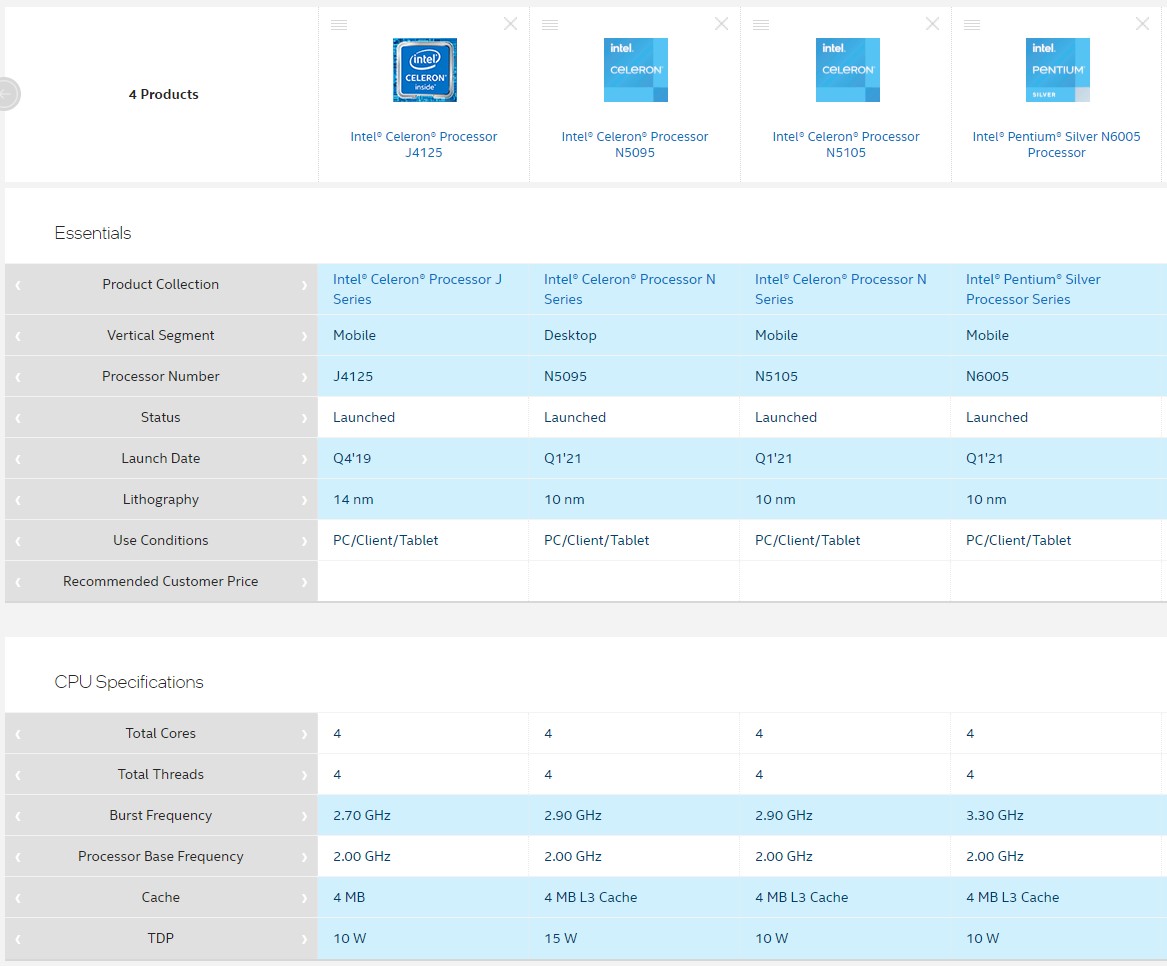Click drag handle icon above Pentium N6005

click(972, 25)
